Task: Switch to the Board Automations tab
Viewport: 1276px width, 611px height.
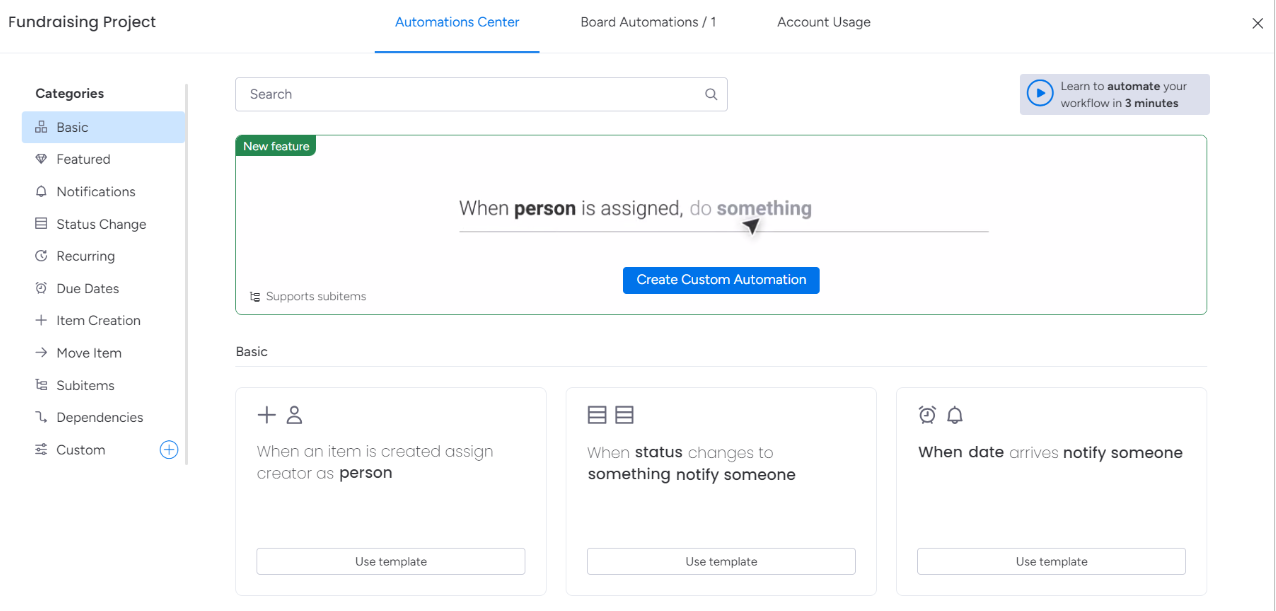Action: (648, 22)
